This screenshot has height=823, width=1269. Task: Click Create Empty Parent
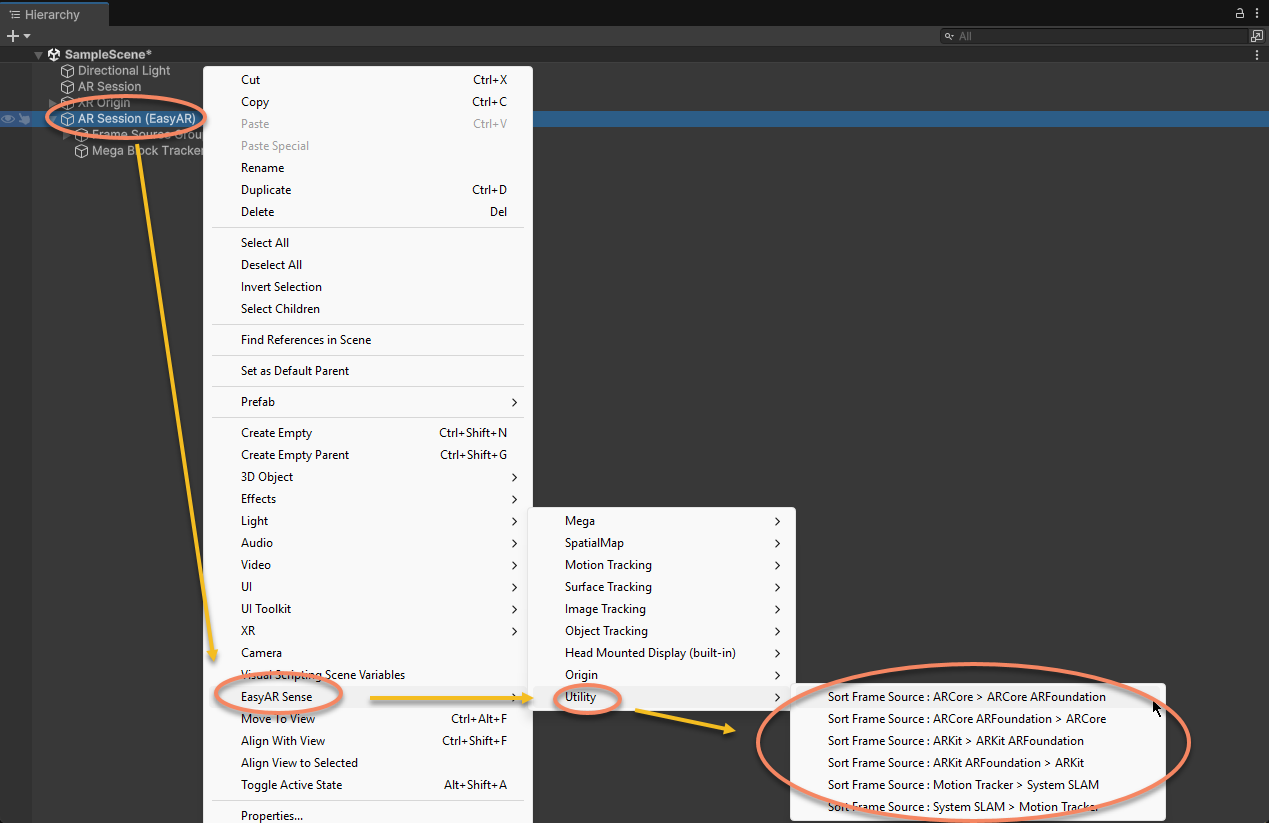click(x=368, y=455)
